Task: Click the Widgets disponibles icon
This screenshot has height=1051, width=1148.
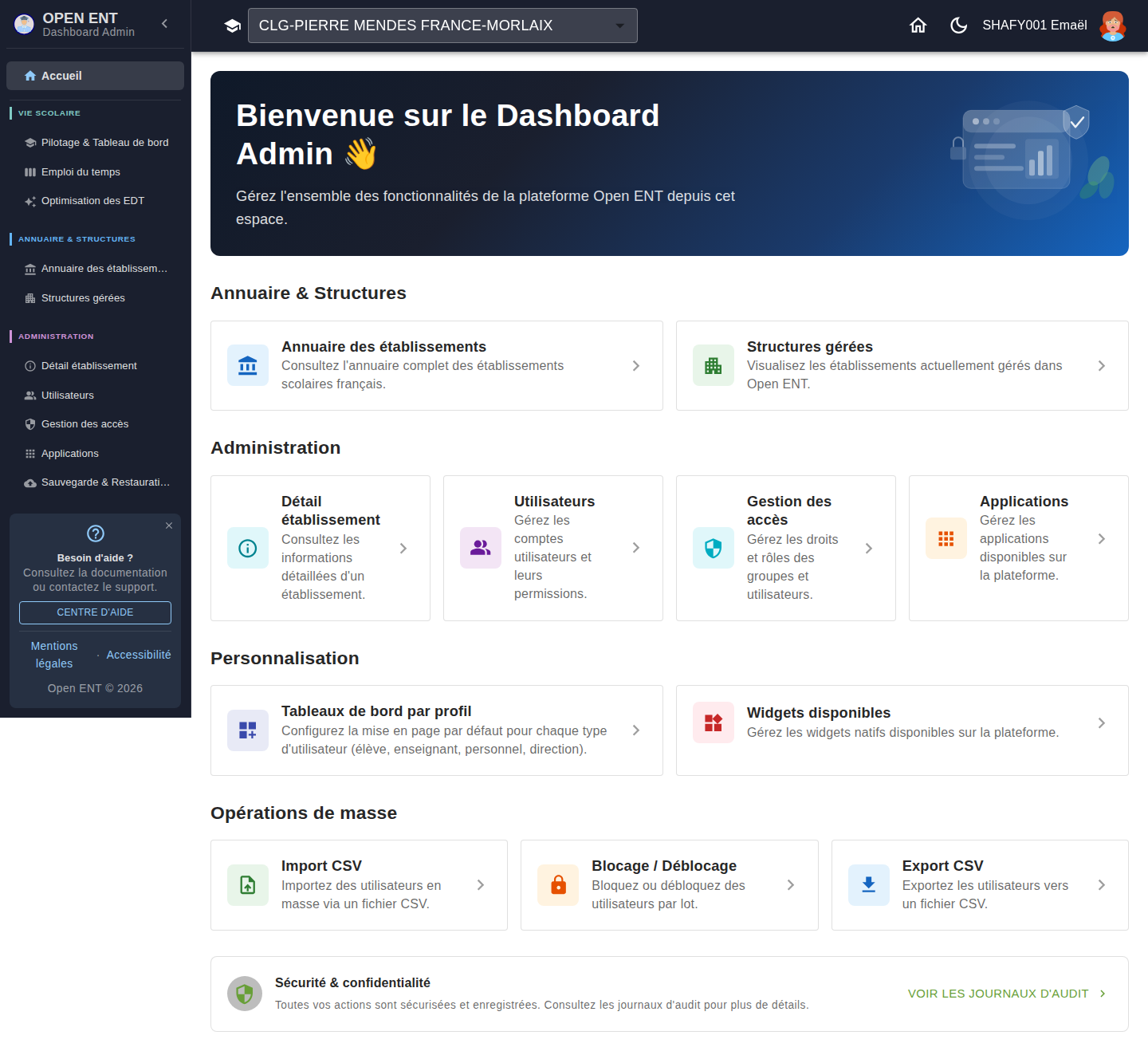Action: [714, 722]
